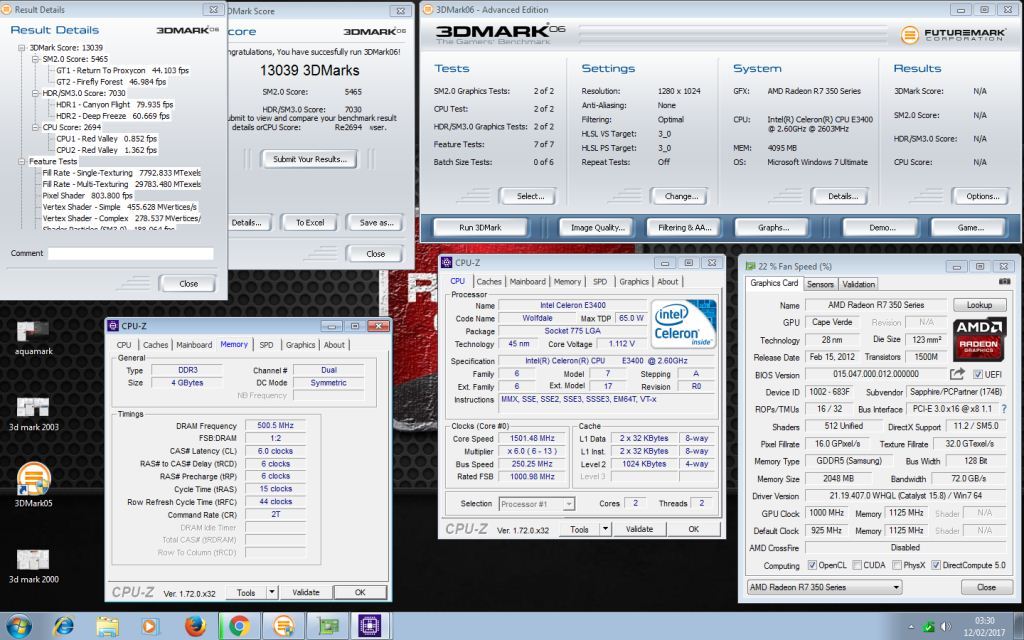Click Filtering & AA button
Screen dimensions: 1024x640
(684, 227)
